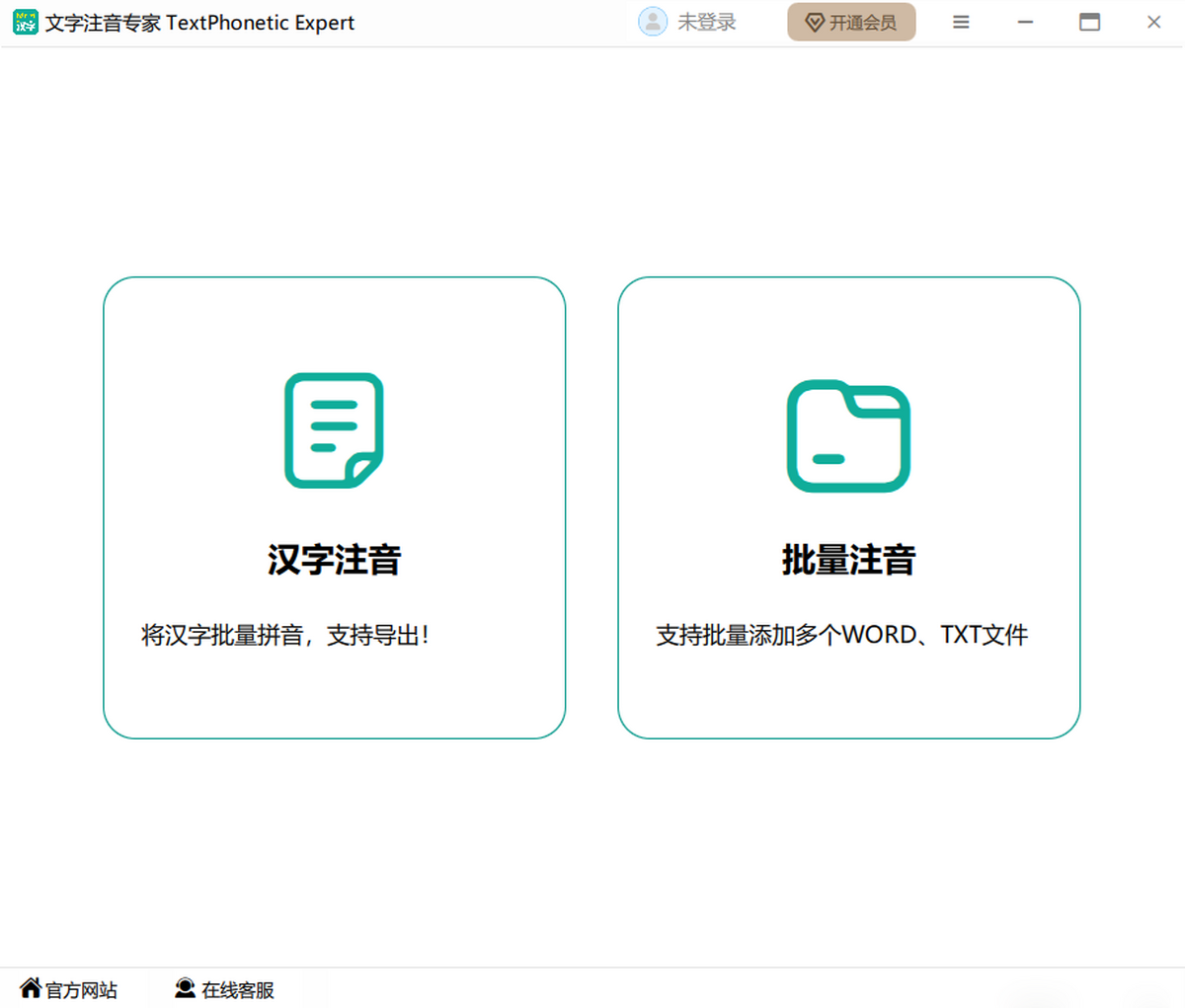
Task: Open the hamburger menu
Action: (961, 22)
